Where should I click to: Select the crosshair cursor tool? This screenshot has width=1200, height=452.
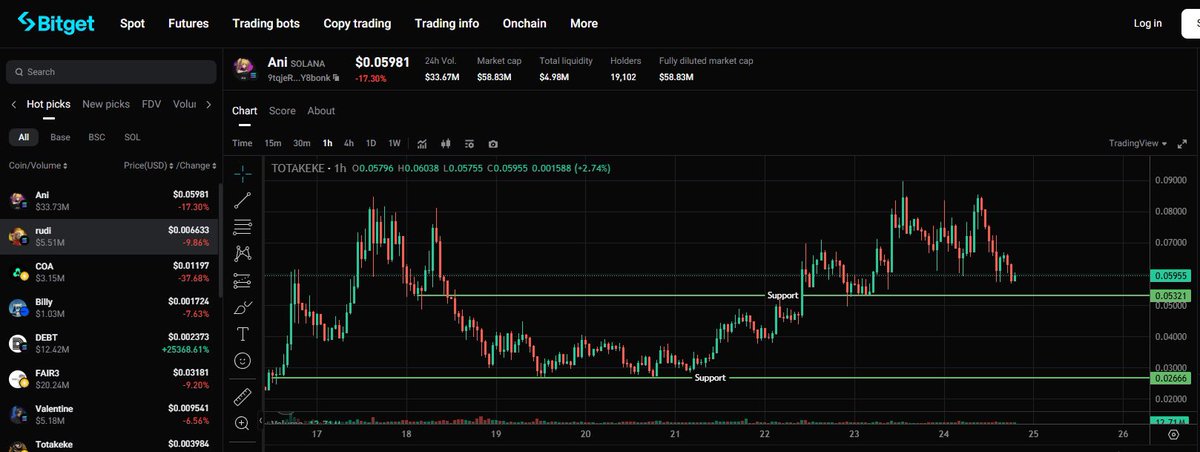[243, 173]
